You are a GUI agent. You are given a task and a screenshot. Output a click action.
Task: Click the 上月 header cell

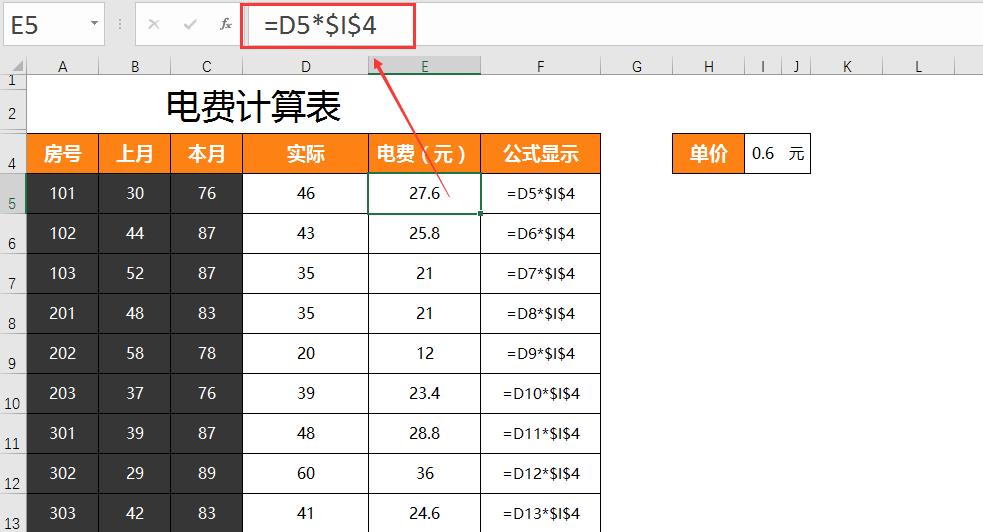[135, 154]
